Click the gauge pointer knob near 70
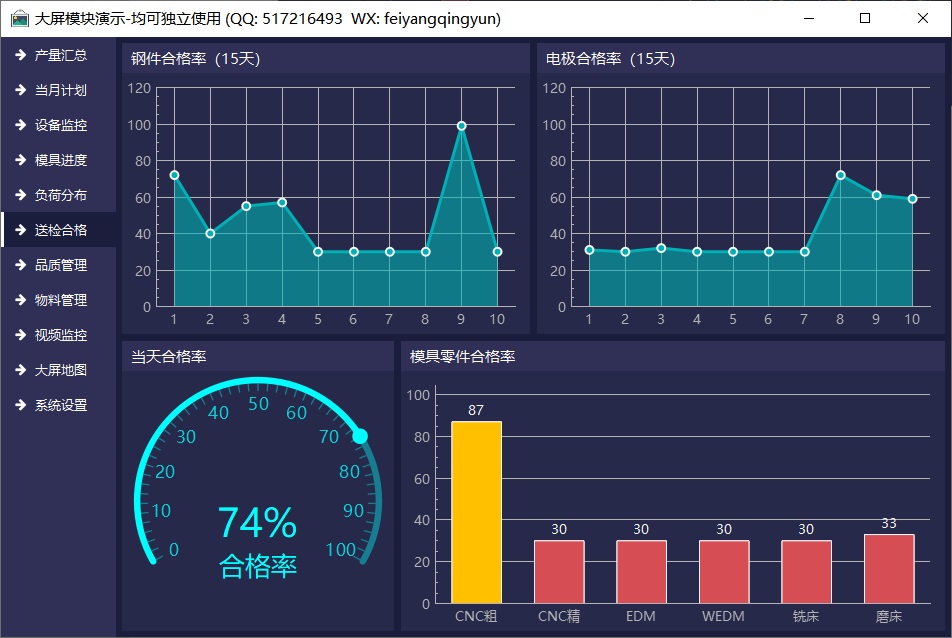 pyautogui.click(x=360, y=436)
